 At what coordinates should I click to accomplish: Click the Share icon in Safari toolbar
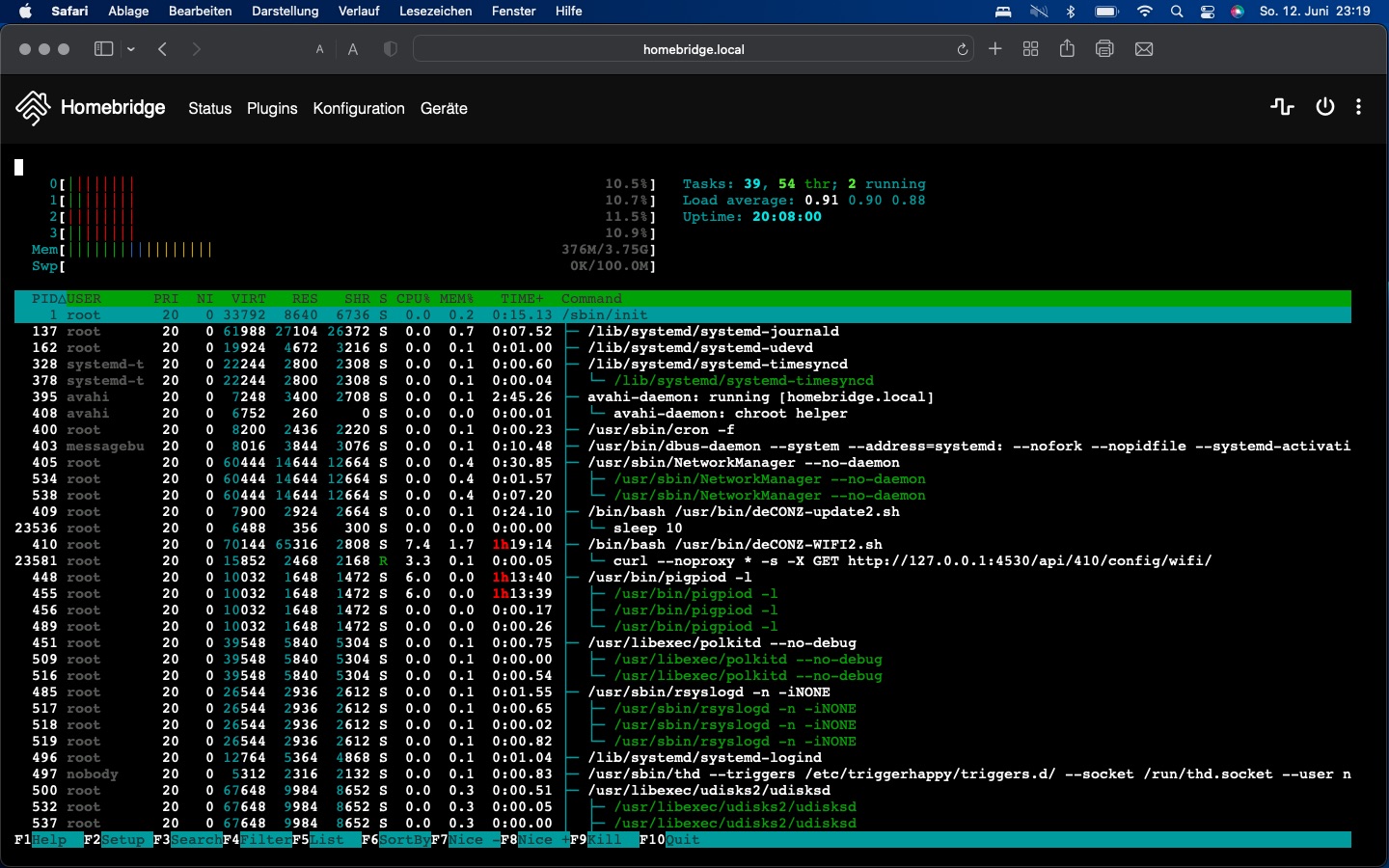click(x=1067, y=49)
